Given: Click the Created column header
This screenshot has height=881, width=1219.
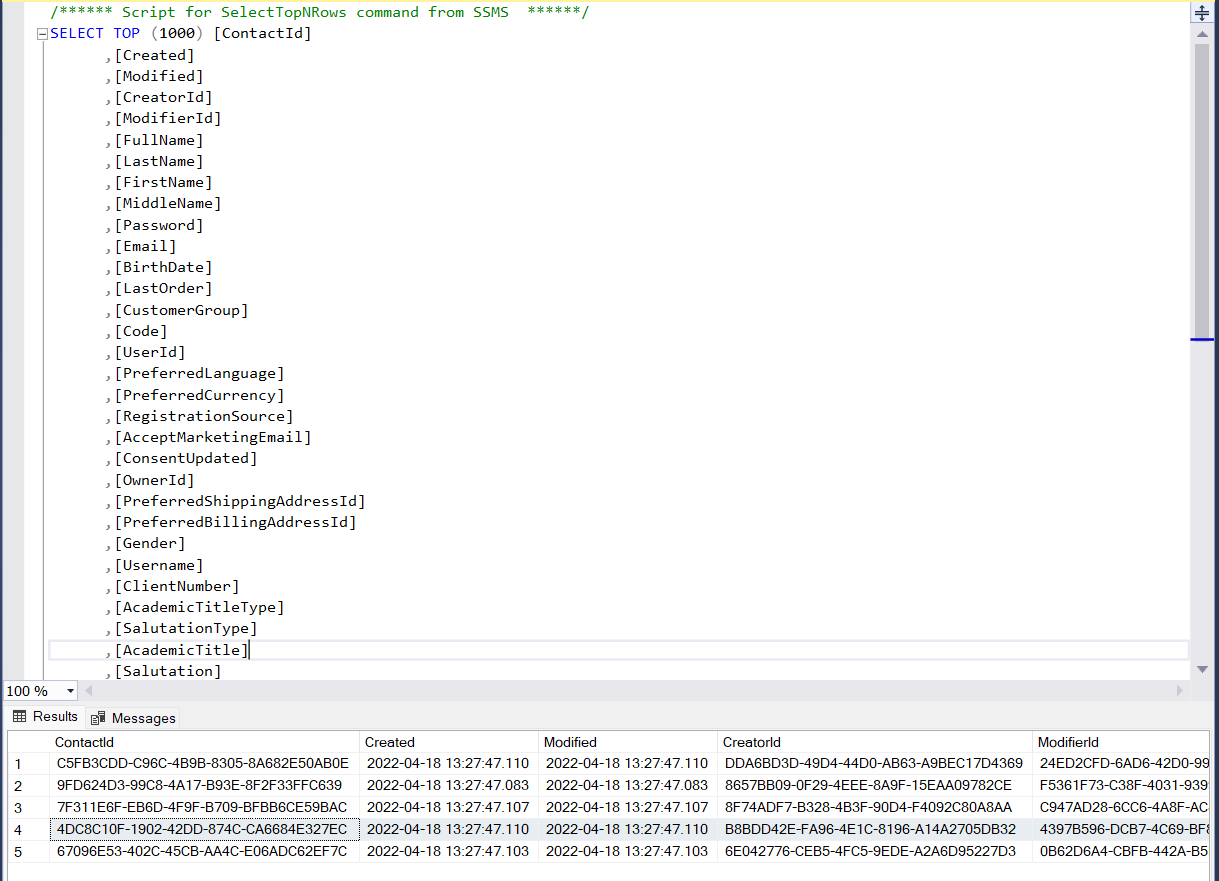Looking at the screenshot, I should (x=390, y=742).
